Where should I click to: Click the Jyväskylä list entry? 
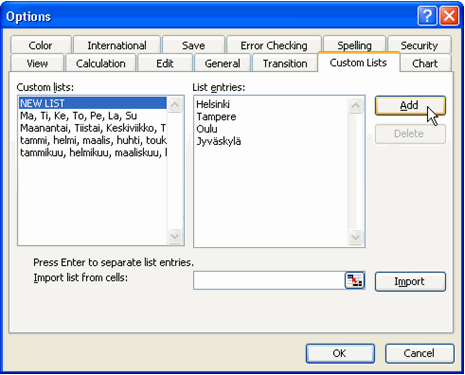tap(219, 141)
